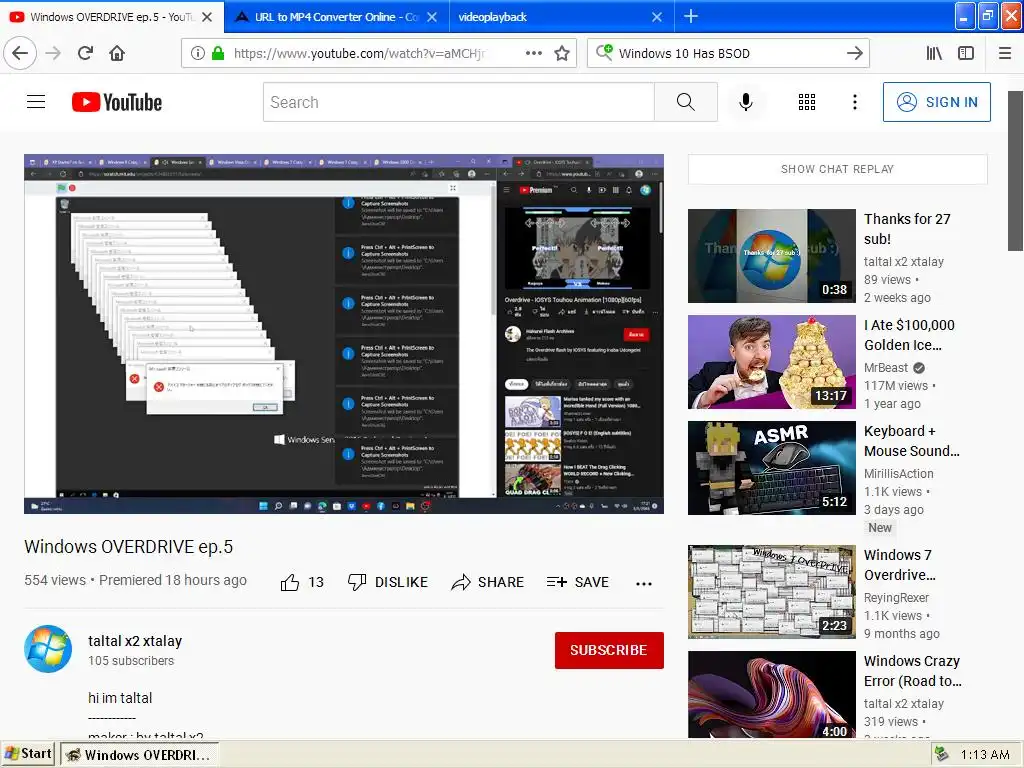Screen dimensions: 1024x768
Task: Click DISLIKE on the video
Action: [x=388, y=582]
